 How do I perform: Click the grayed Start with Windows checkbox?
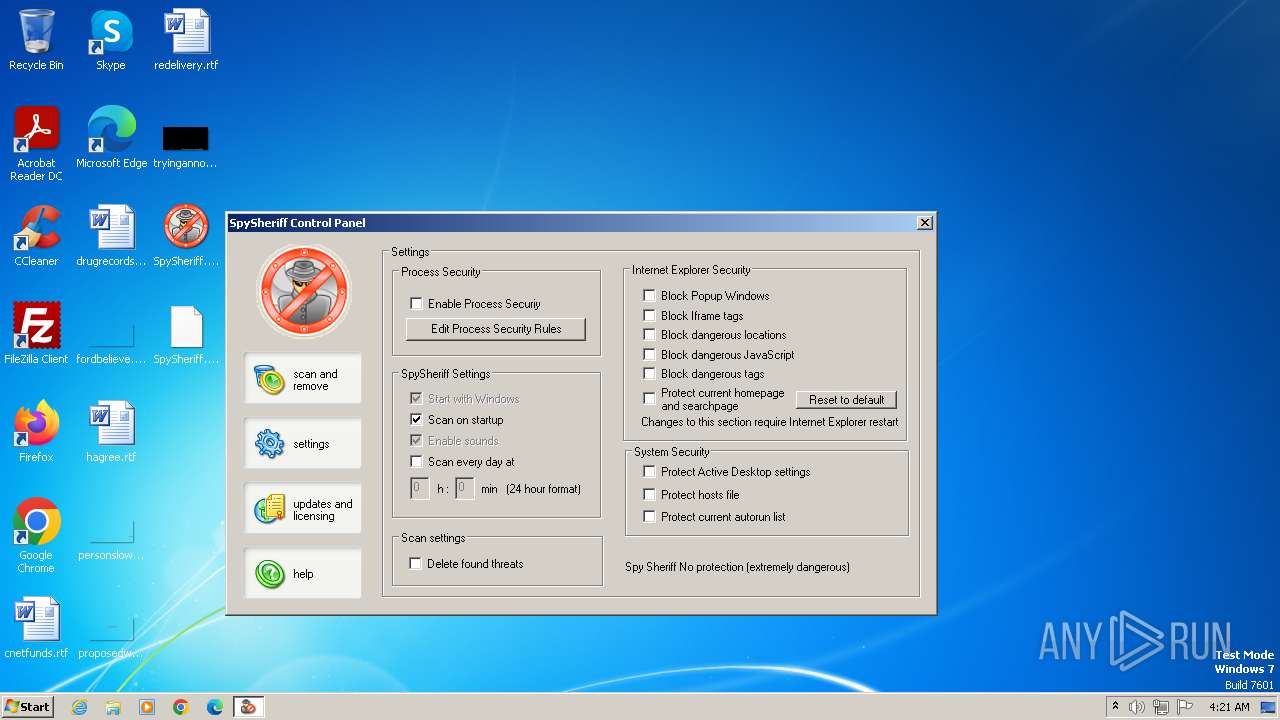coord(417,399)
